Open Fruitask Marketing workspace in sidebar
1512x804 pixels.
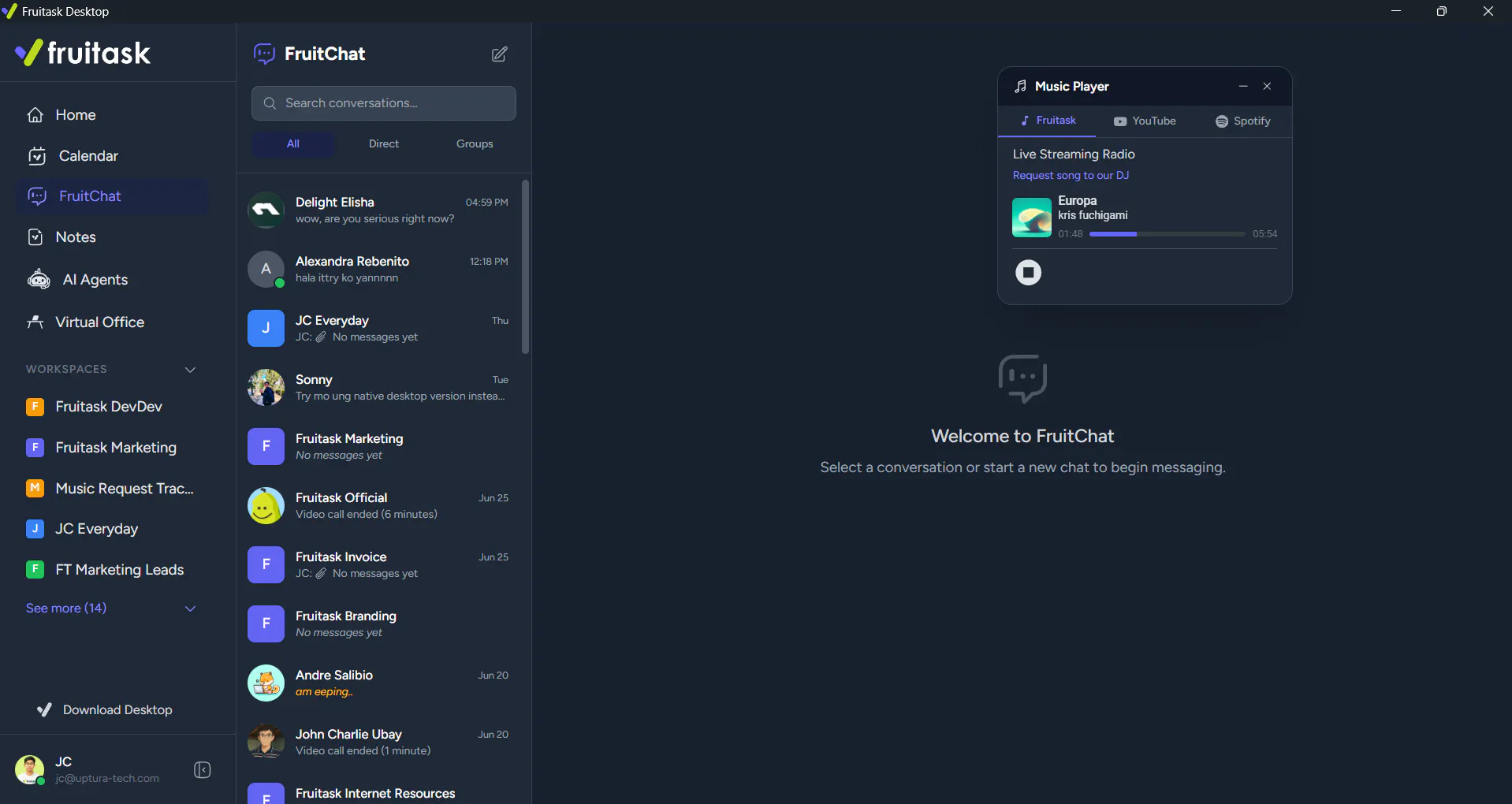tap(112, 448)
